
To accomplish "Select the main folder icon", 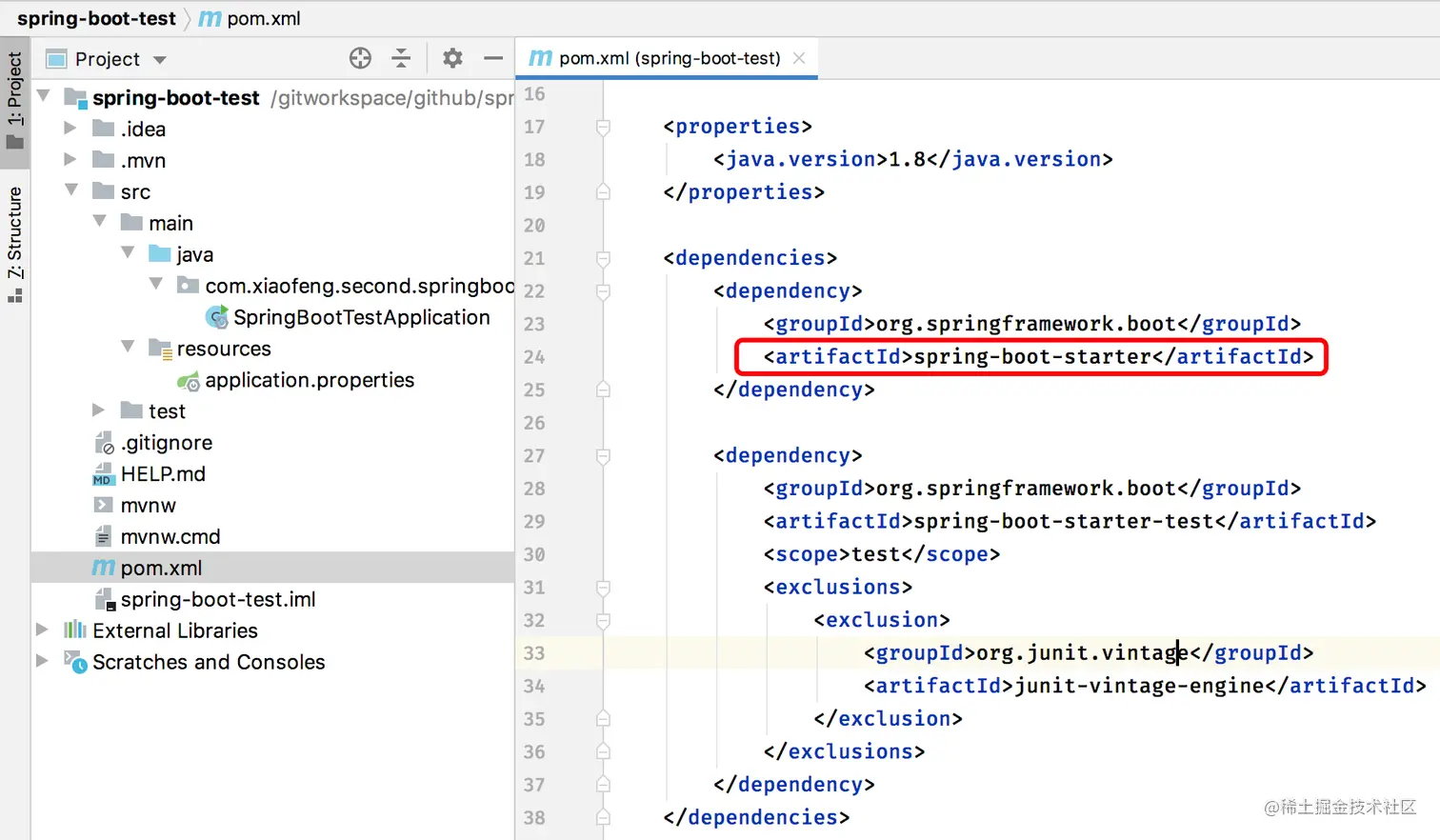I will pos(131,222).
